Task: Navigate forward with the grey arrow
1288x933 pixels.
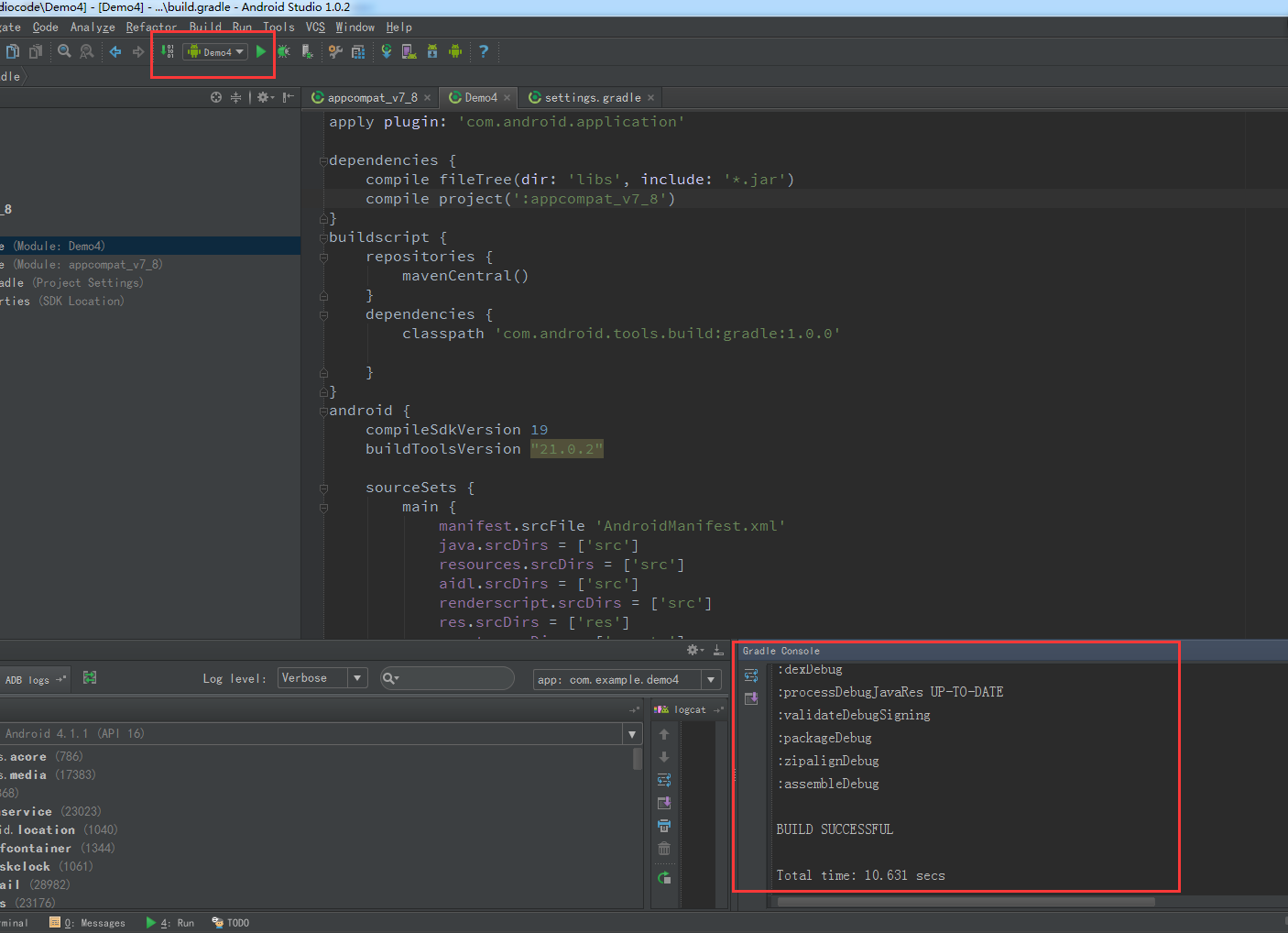Action: 138,51
